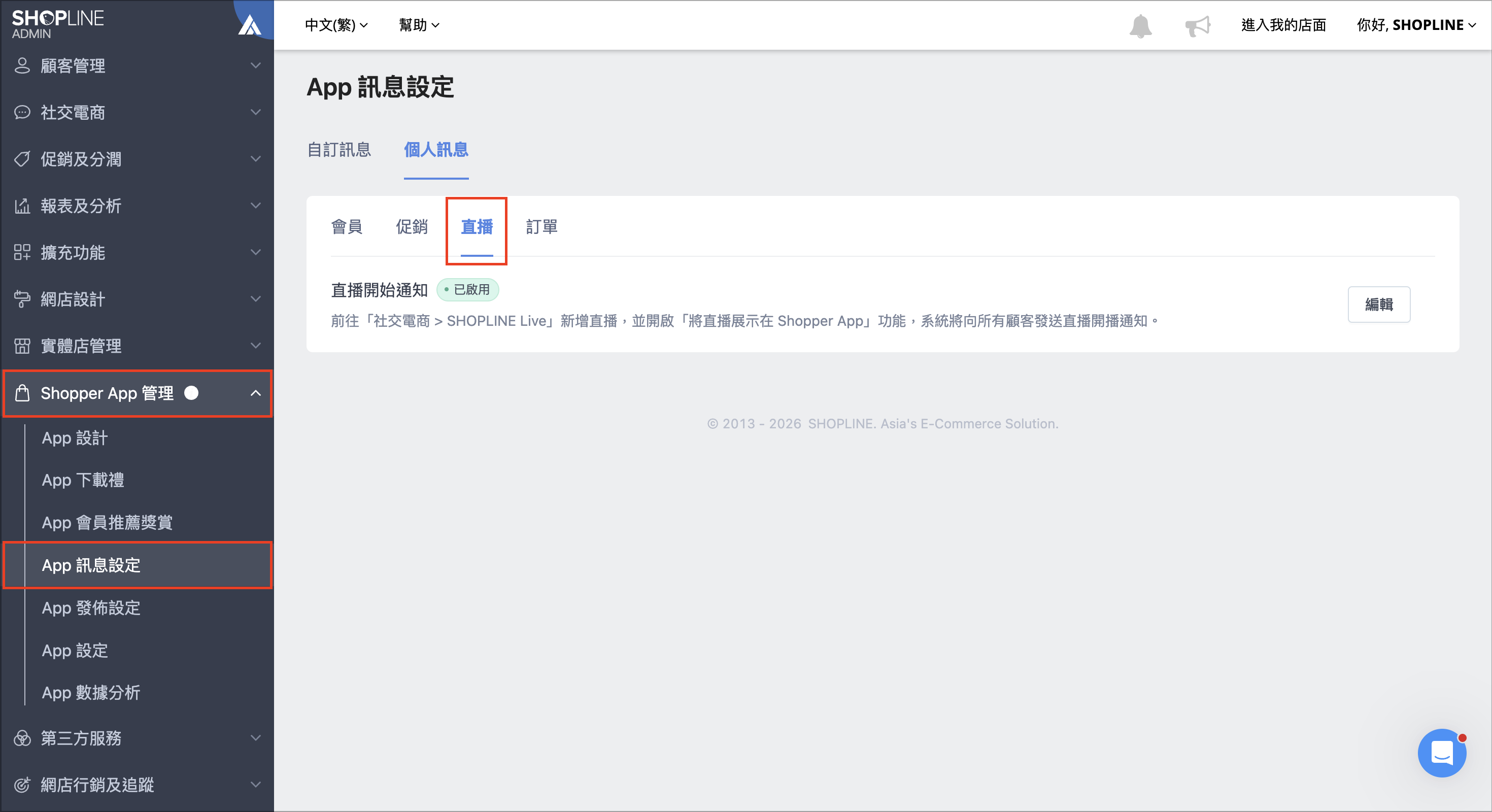Open App 設計 in the sidebar
The width and height of the screenshot is (1492, 812).
[x=75, y=438]
